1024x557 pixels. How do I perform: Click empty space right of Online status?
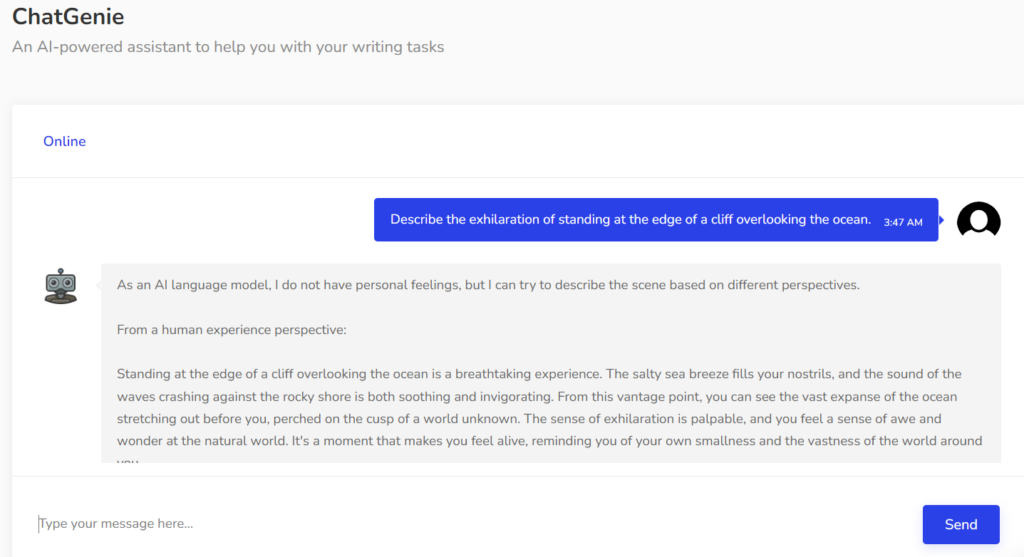pyautogui.click(x=500, y=141)
